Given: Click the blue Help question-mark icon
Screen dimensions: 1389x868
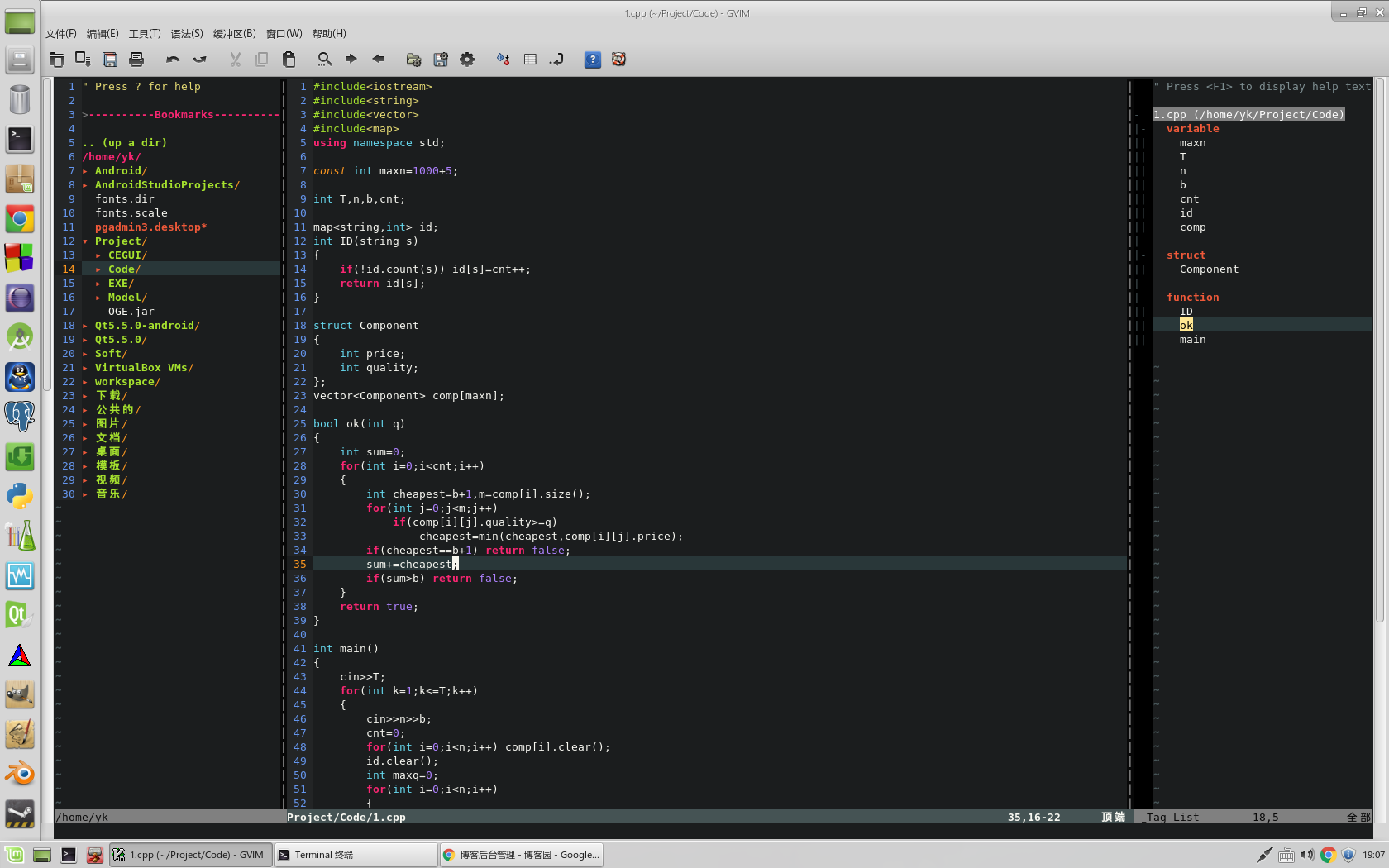Looking at the screenshot, I should pyautogui.click(x=592, y=60).
